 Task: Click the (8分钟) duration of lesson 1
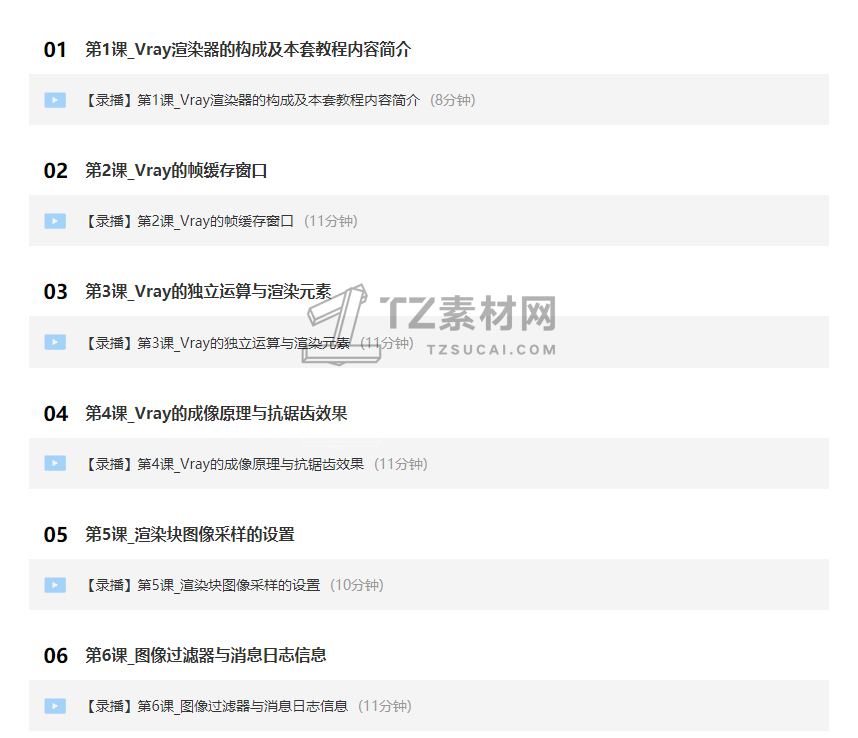click(x=453, y=100)
